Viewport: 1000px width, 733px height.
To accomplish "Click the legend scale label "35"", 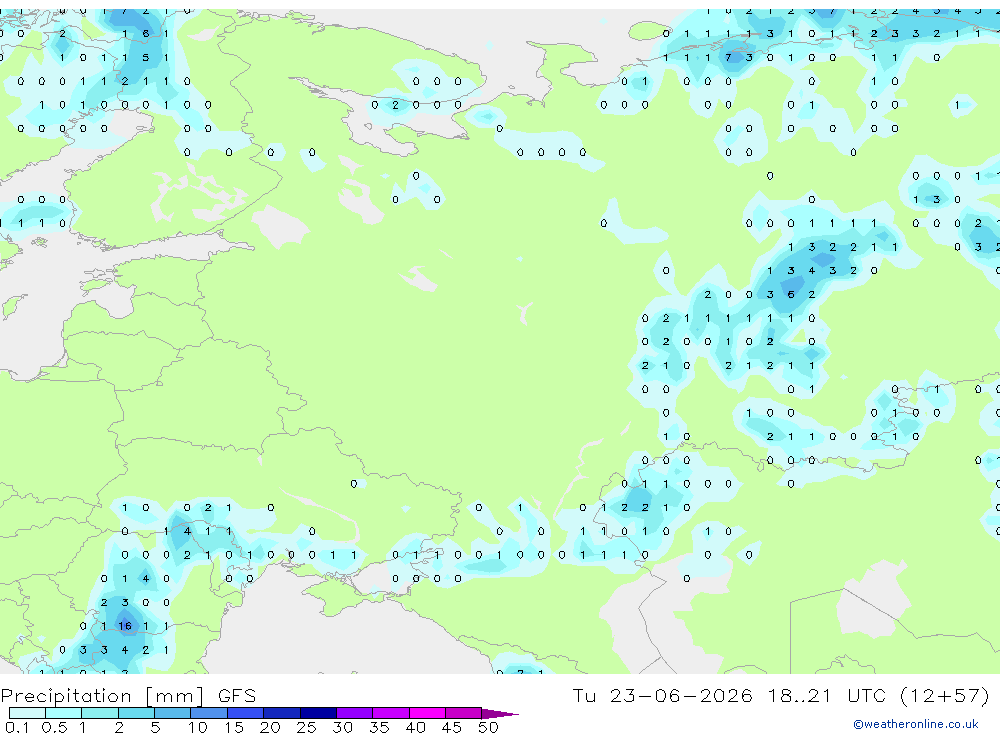I will [x=379, y=727].
